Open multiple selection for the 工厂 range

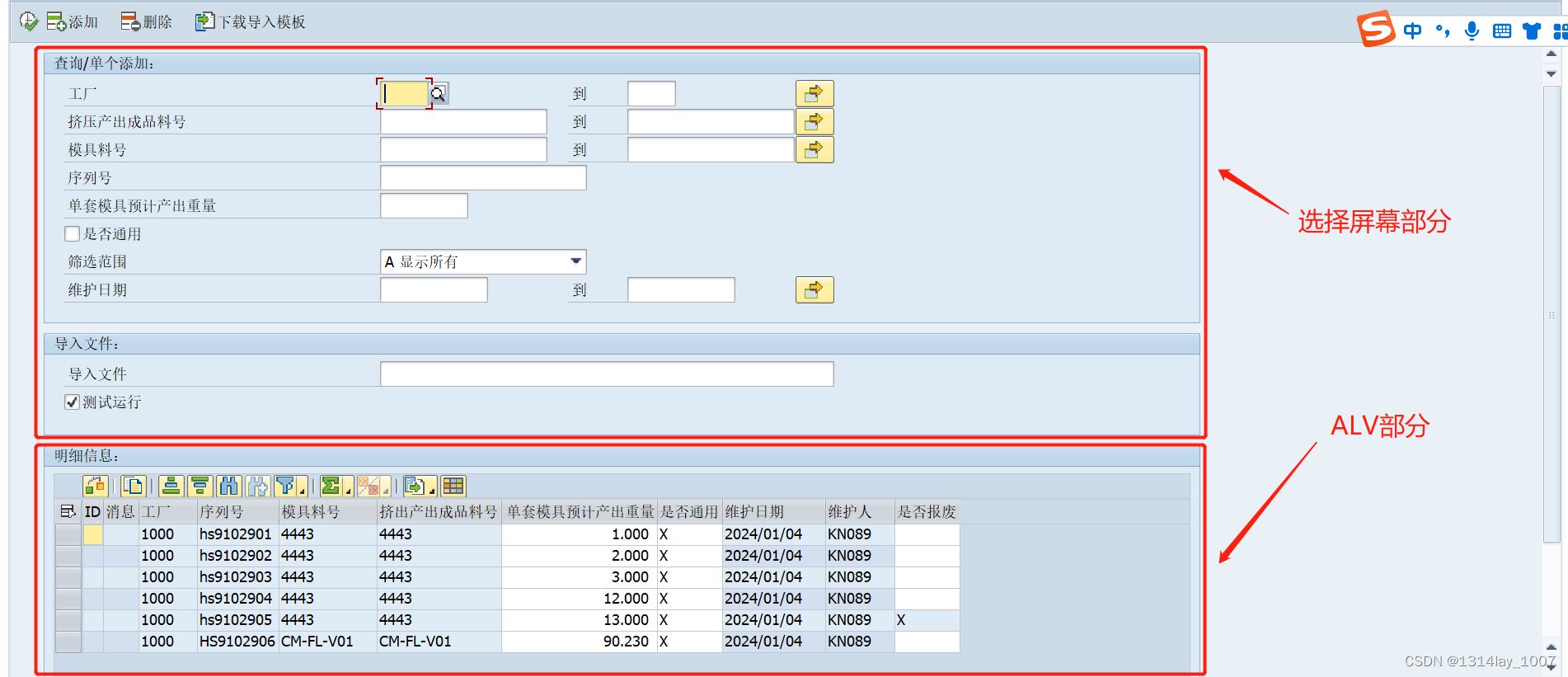(815, 93)
